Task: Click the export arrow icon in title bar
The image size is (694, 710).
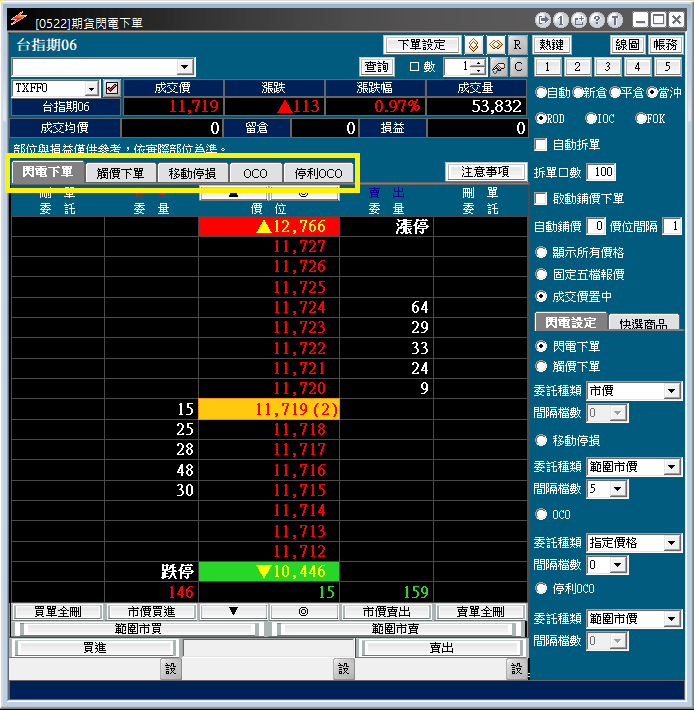Action: [x=542, y=20]
